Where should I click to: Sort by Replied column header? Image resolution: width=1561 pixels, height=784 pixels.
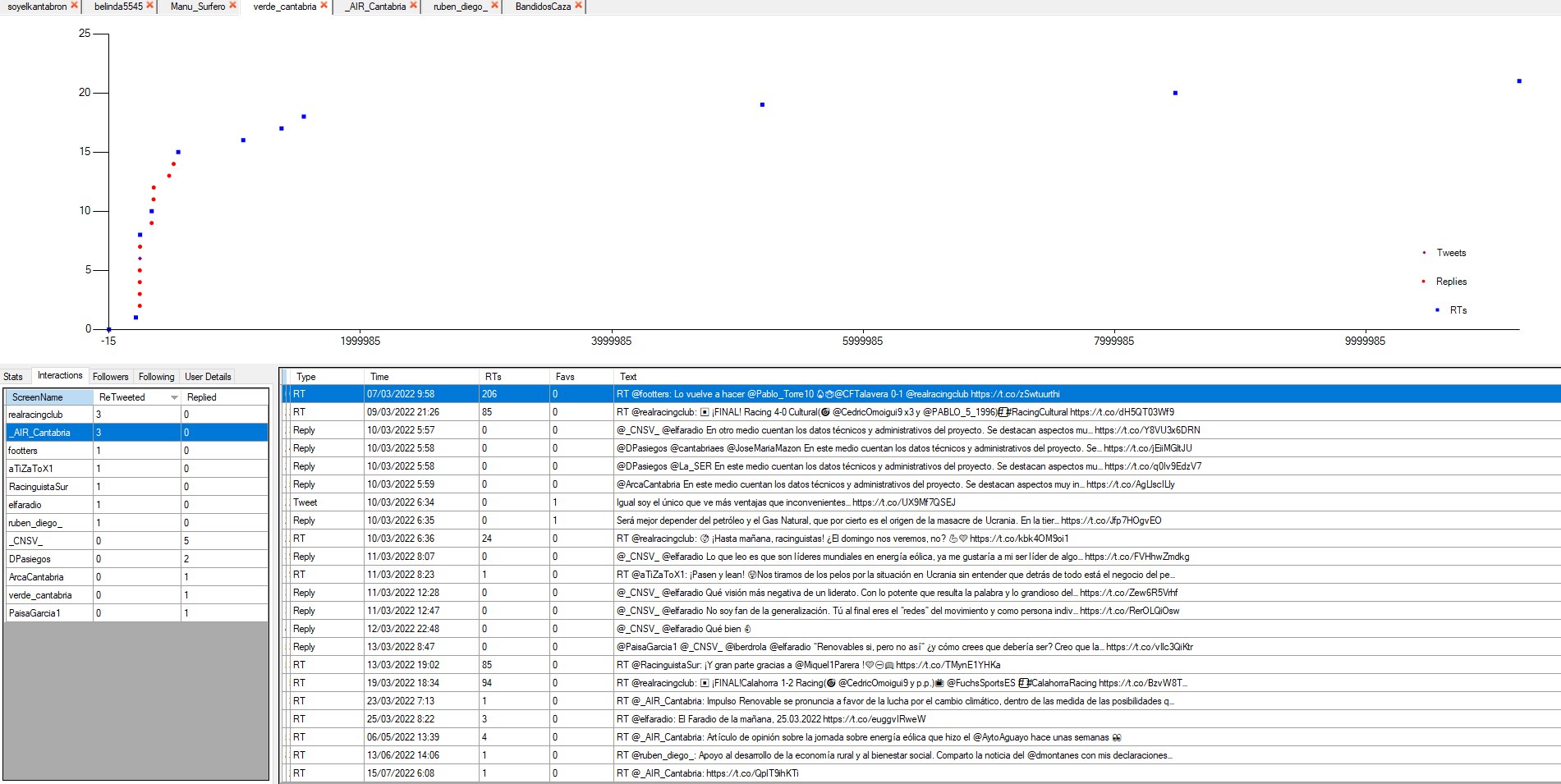pos(225,397)
